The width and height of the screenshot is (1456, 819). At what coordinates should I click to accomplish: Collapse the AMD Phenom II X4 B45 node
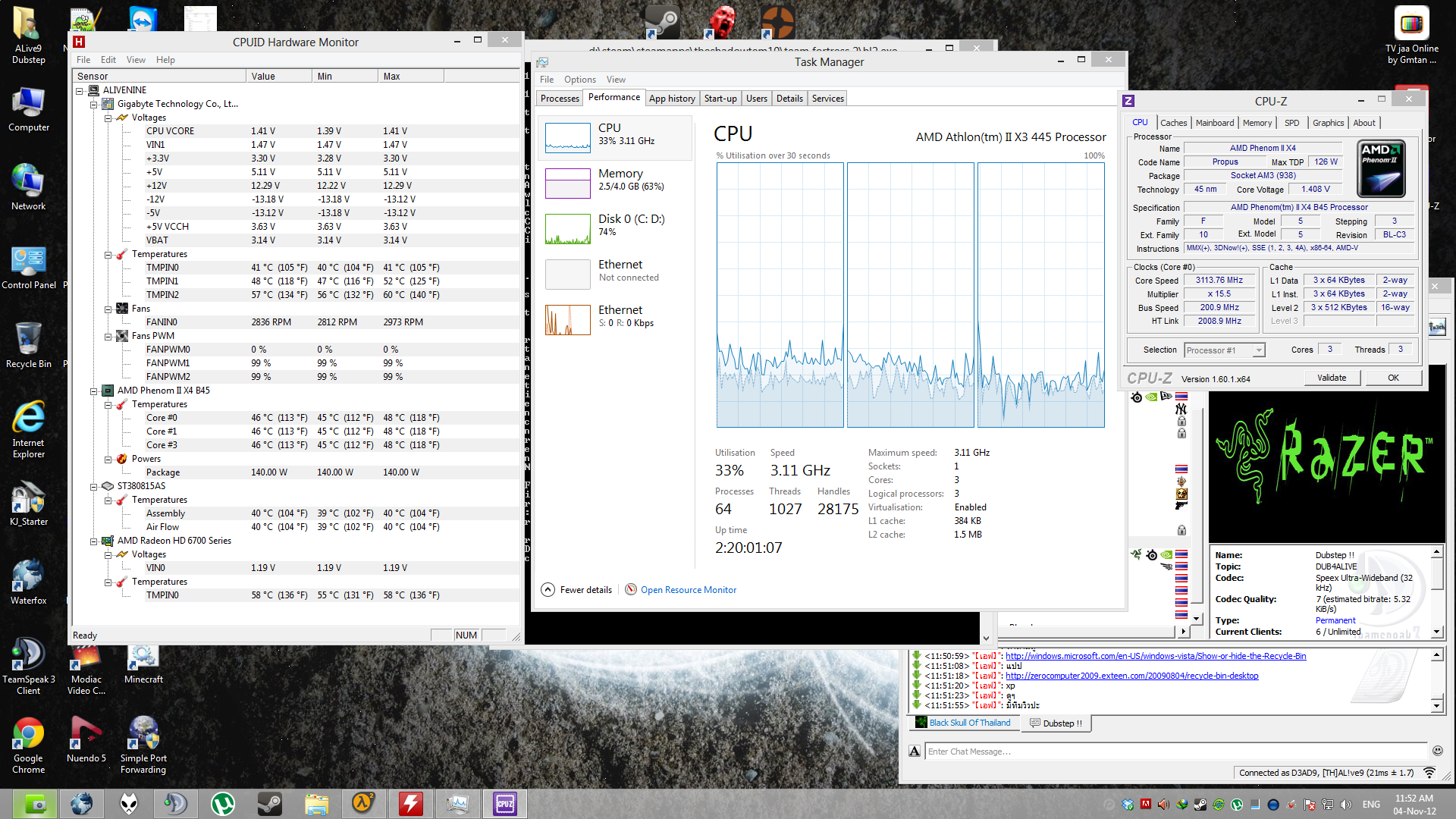[x=94, y=391]
